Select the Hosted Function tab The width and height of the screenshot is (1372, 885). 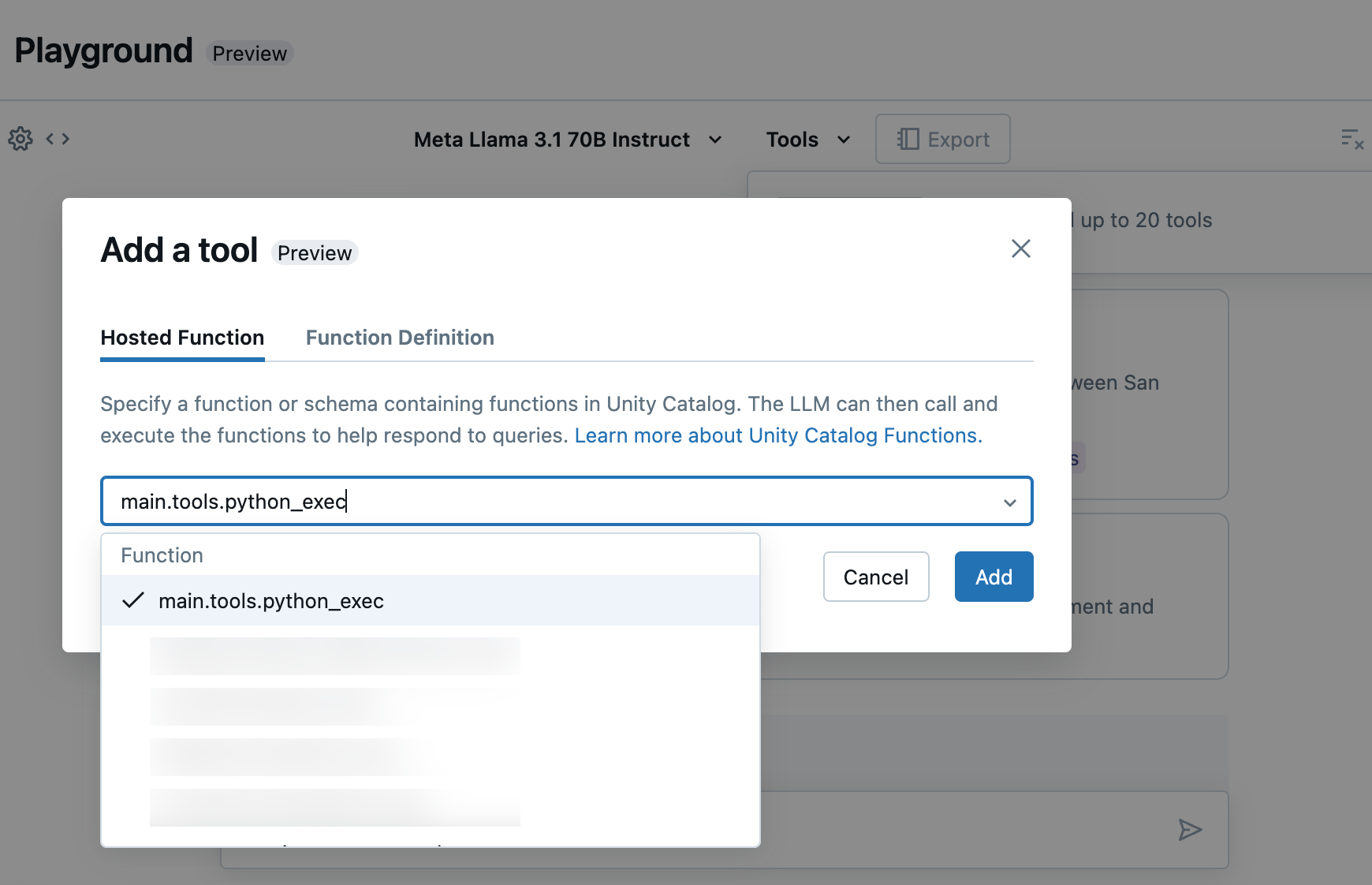[182, 338]
